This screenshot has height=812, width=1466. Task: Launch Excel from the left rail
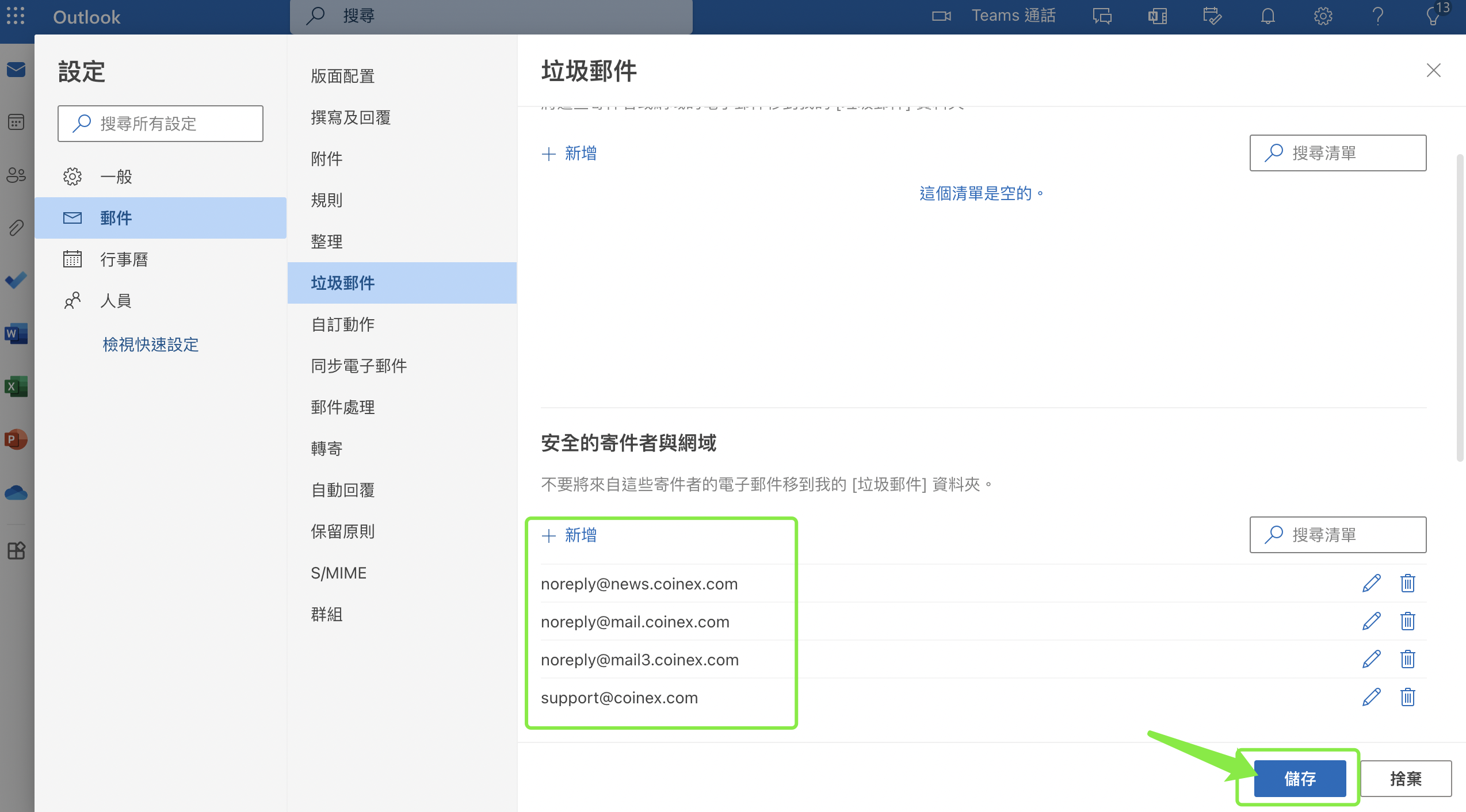coord(16,386)
